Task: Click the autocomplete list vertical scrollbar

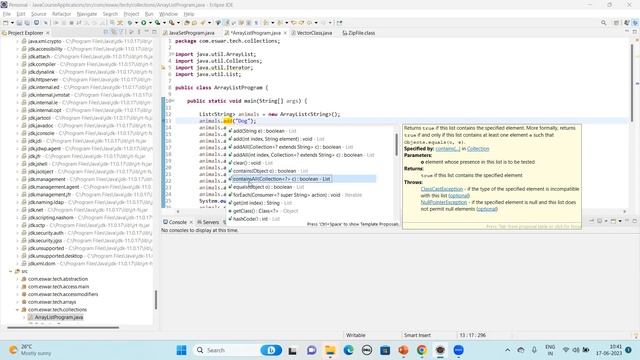Action: (396, 144)
